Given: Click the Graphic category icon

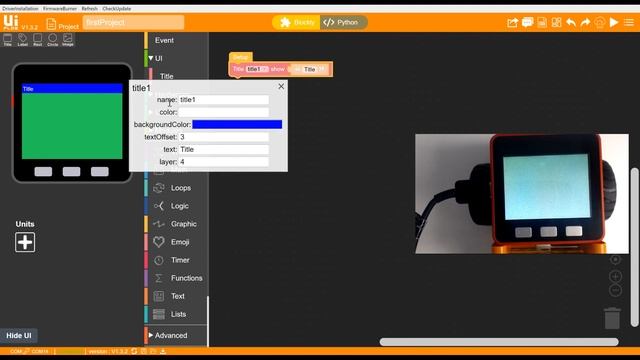Looking at the screenshot, I should (x=159, y=224).
